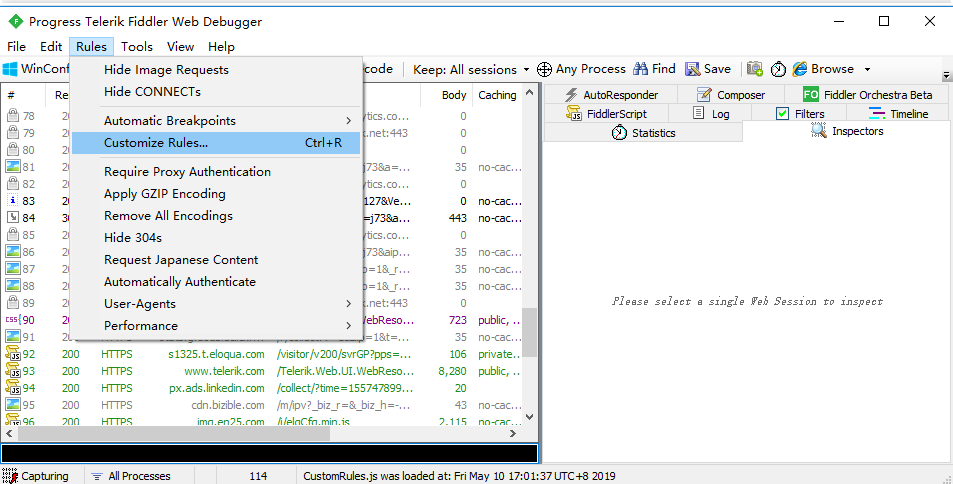
Task: Sort sessions by Caching column header
Action: click(497, 95)
